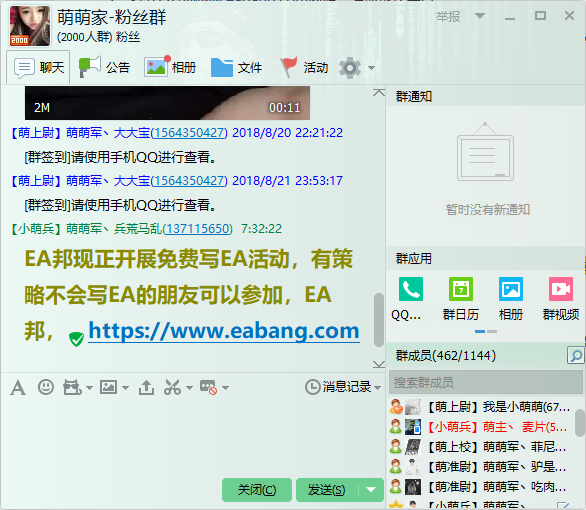This screenshot has height=510, width=586.
Task: Click chat scroll-down arrow
Action: coord(379,364)
